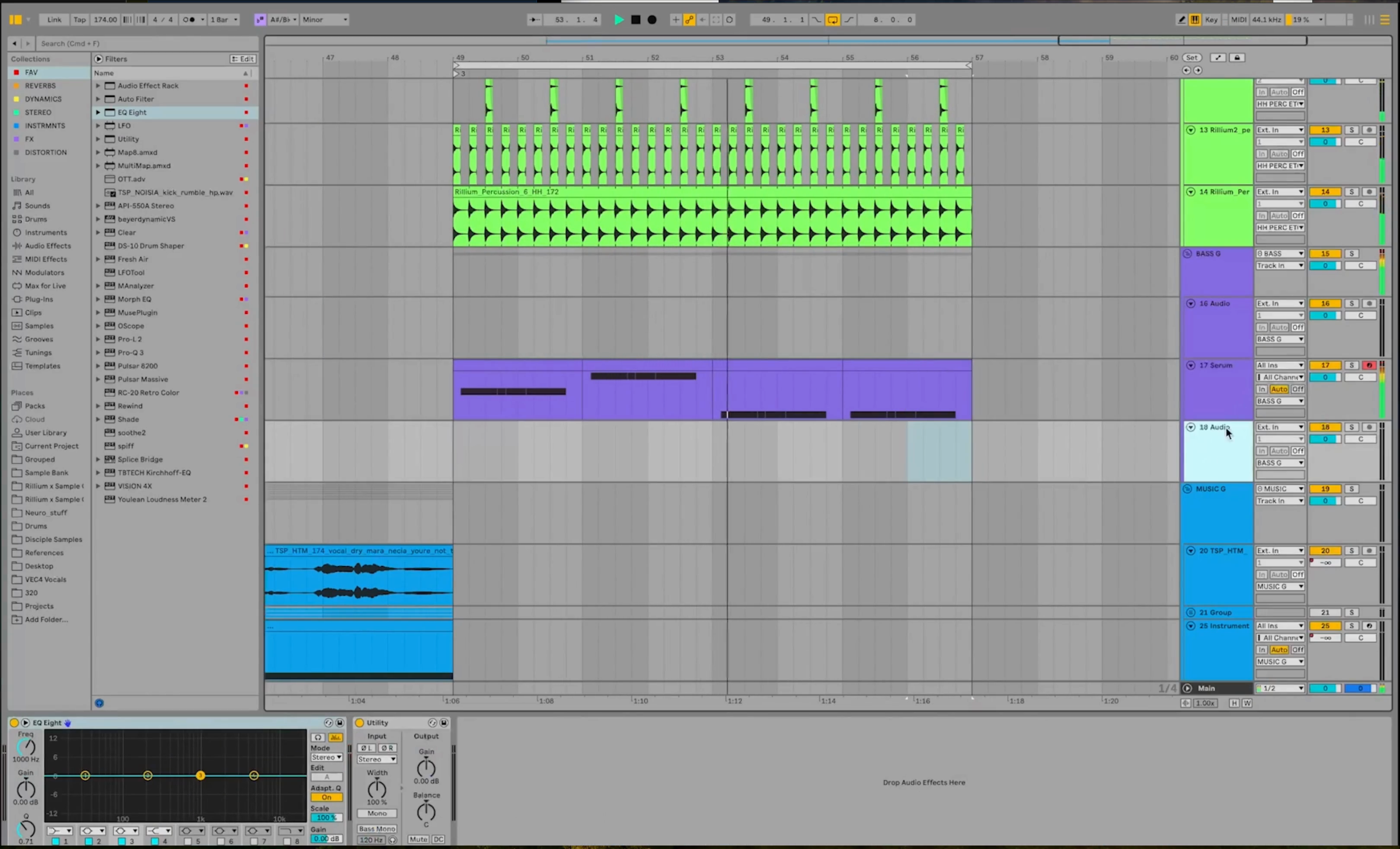Image resolution: width=1400 pixels, height=849 pixels.
Task: Fold the MUSIC G group track
Action: click(x=1188, y=489)
